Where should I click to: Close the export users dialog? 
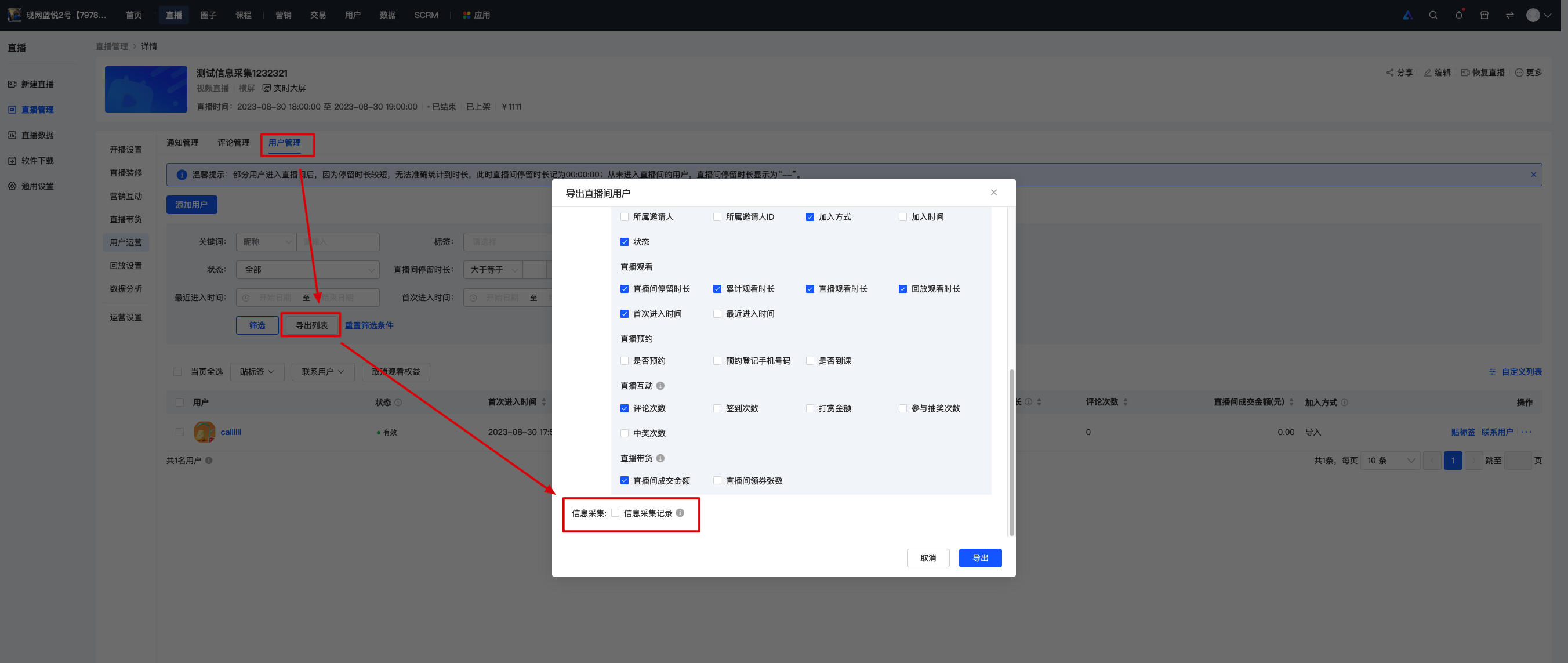[993, 193]
